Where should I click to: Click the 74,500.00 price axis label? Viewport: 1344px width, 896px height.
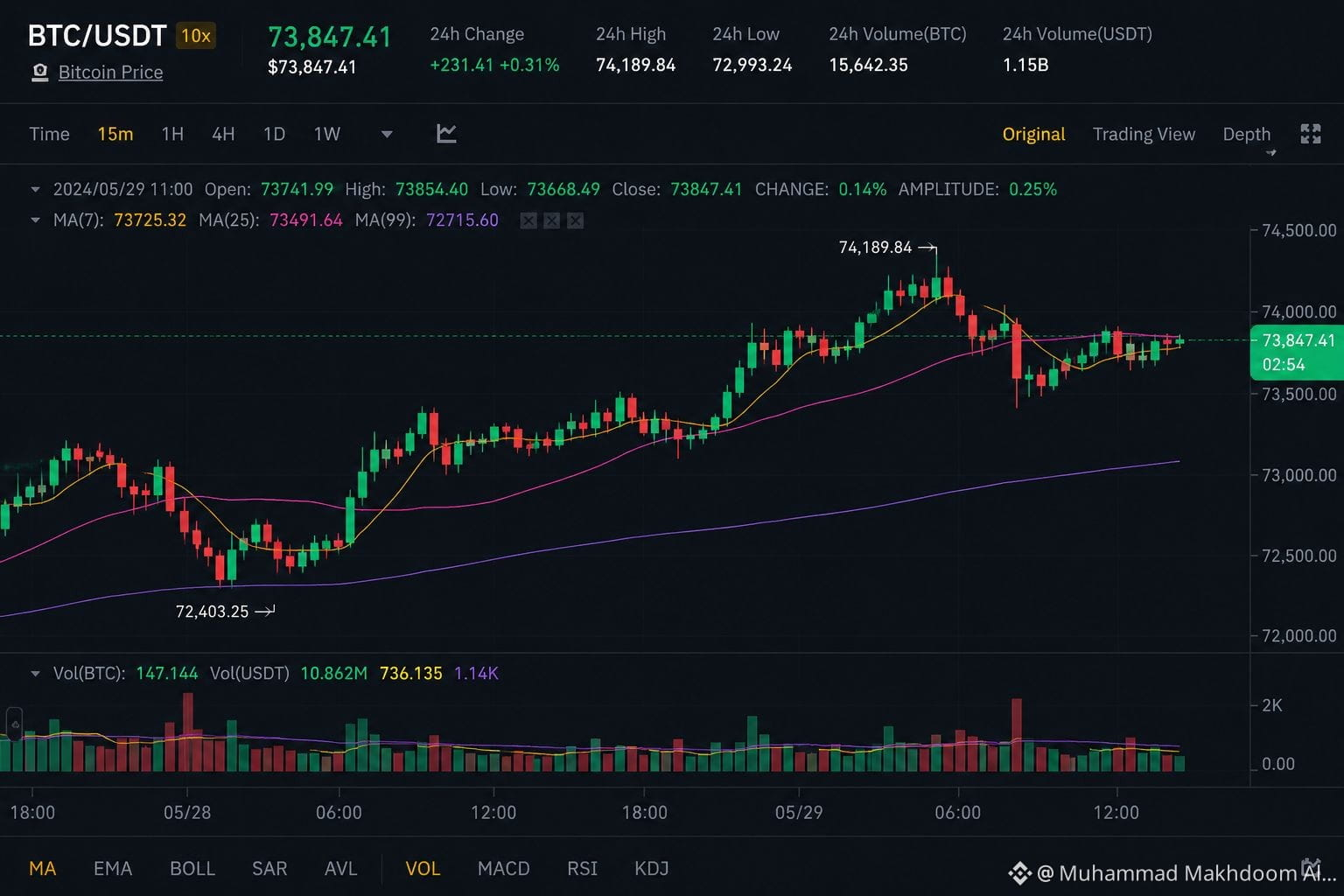[x=1298, y=231]
